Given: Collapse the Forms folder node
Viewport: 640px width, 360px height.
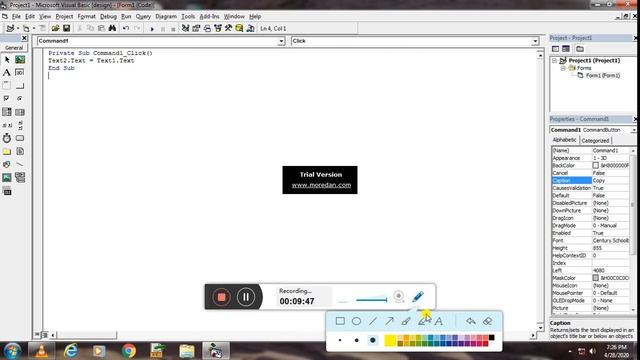Looking at the screenshot, I should click(563, 68).
